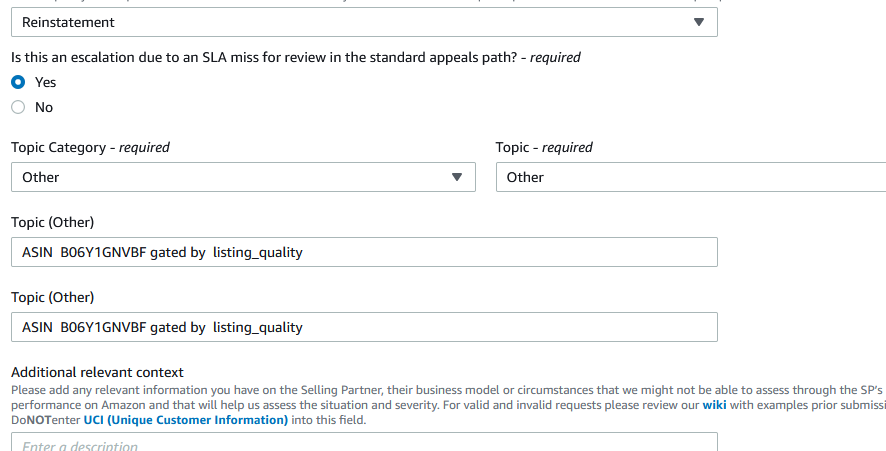886x451 pixels.
Task: Click the "Topic - required" label
Action: [x=544, y=148]
